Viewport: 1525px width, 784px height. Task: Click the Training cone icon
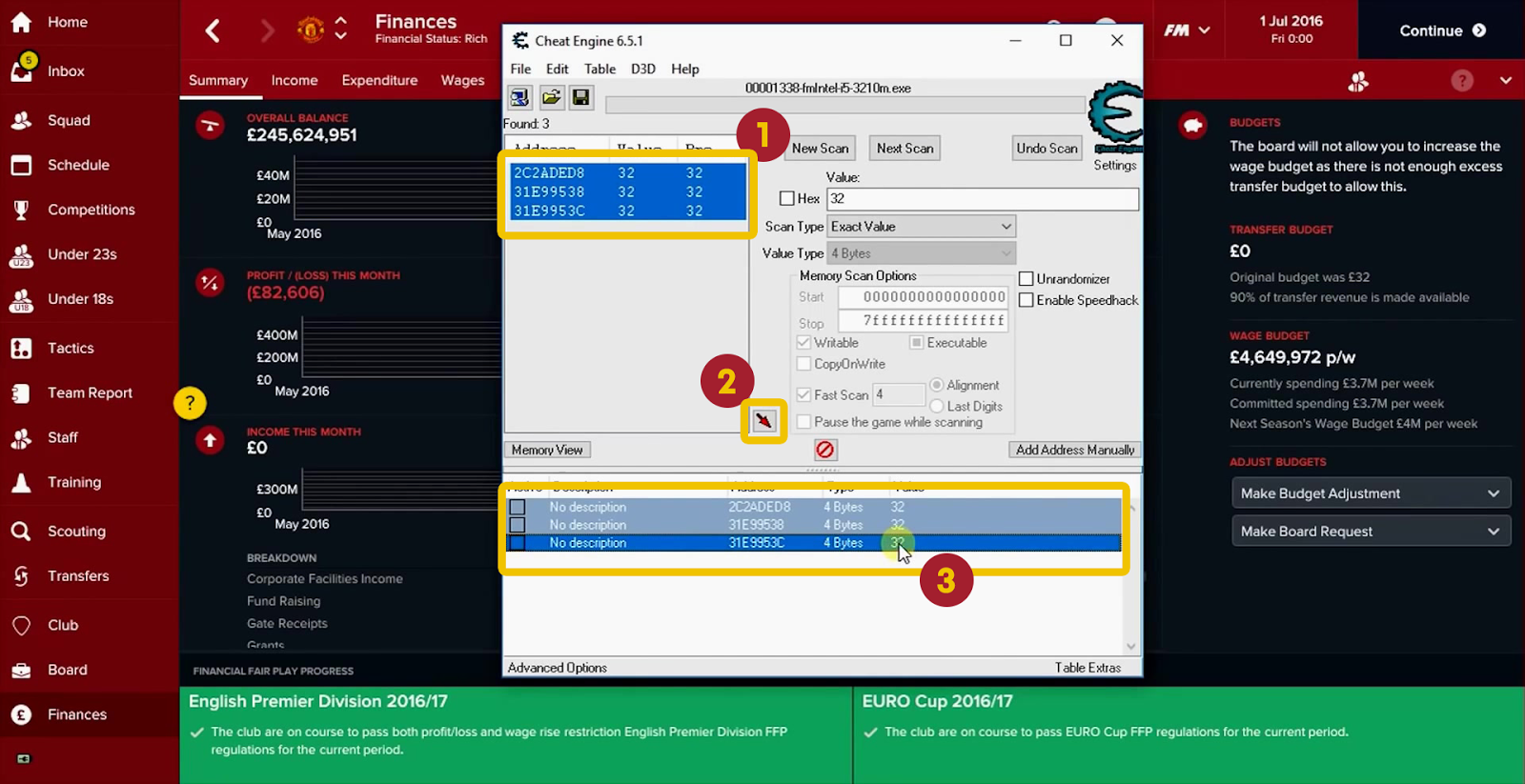(21, 482)
